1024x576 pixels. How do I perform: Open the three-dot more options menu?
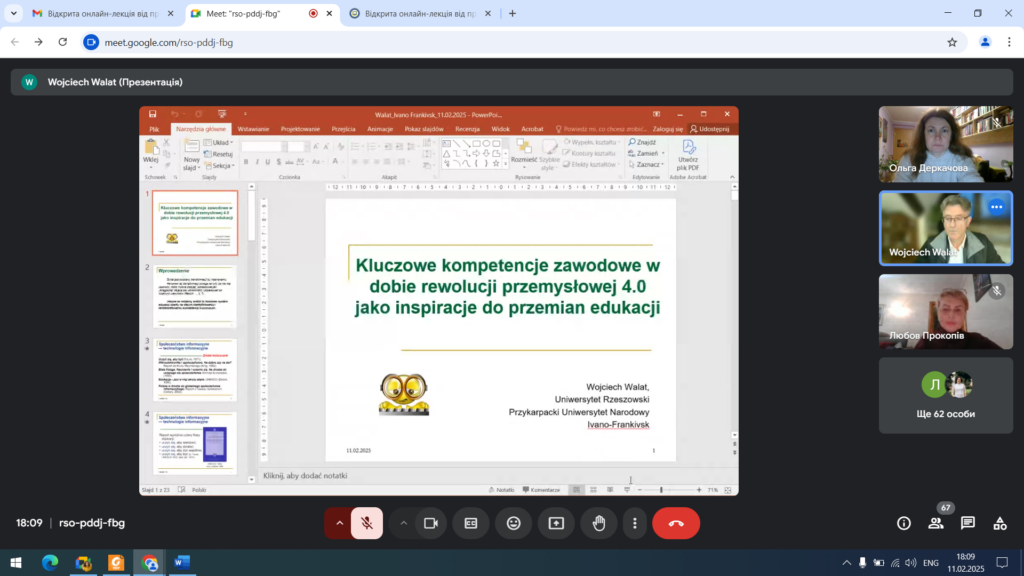pyautogui.click(x=634, y=523)
